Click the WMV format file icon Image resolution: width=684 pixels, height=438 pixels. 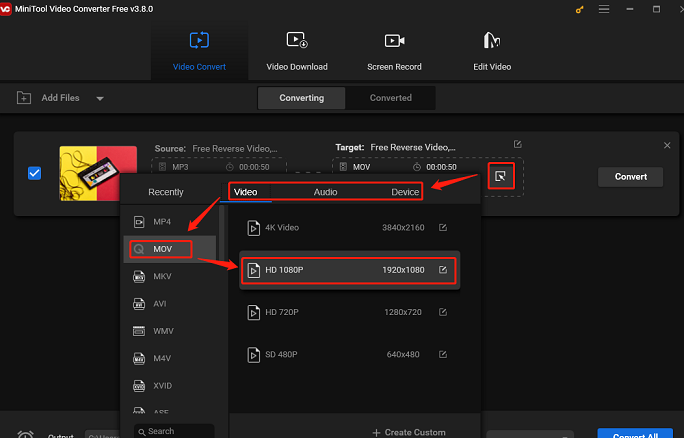click(139, 331)
